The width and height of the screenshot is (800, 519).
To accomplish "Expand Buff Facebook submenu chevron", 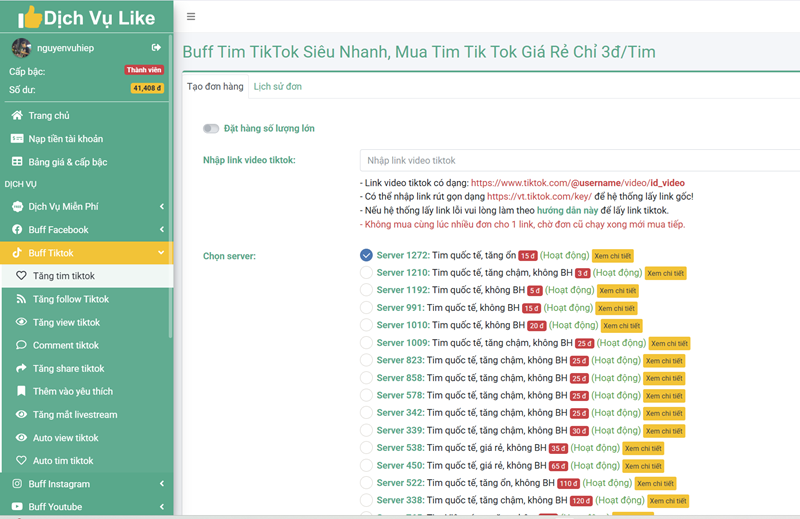I will point(162,230).
